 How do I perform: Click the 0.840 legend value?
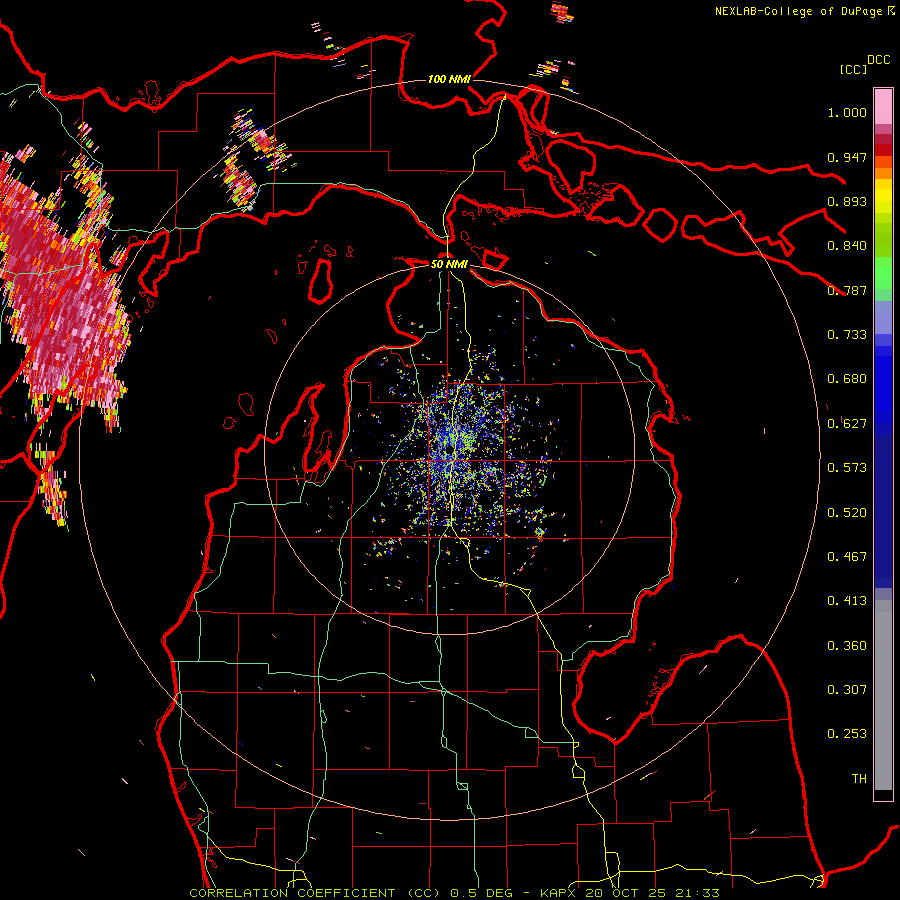click(847, 246)
